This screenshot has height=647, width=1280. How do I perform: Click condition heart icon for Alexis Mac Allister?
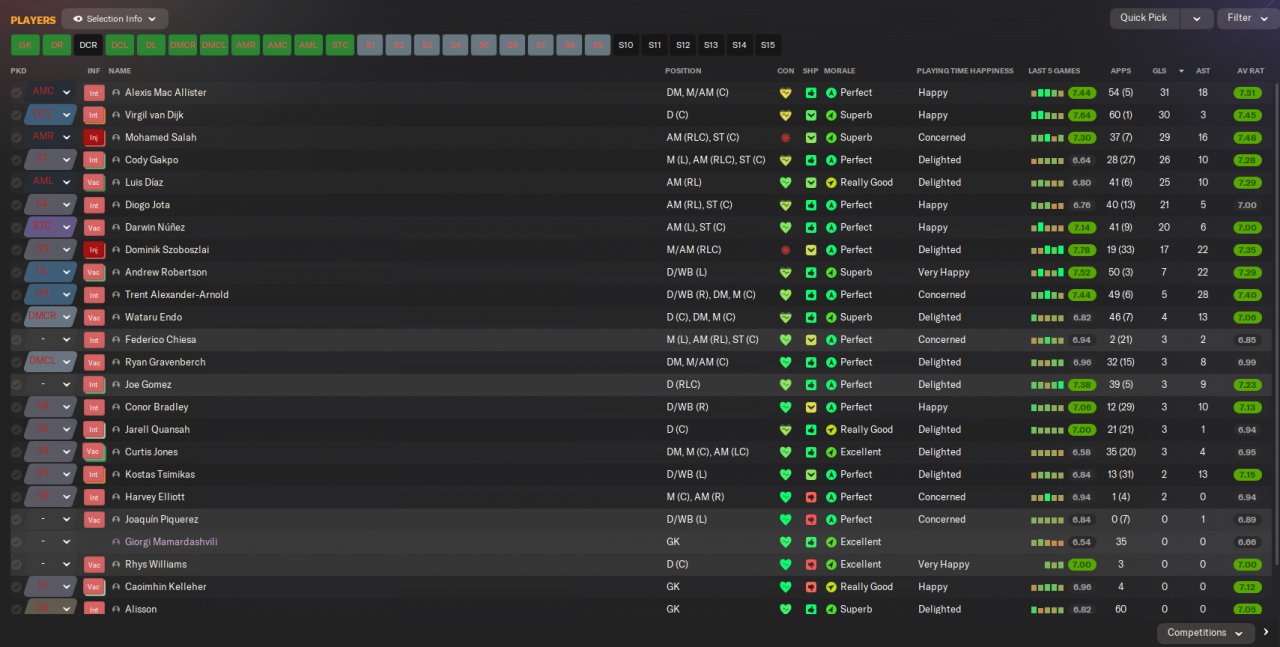785,93
